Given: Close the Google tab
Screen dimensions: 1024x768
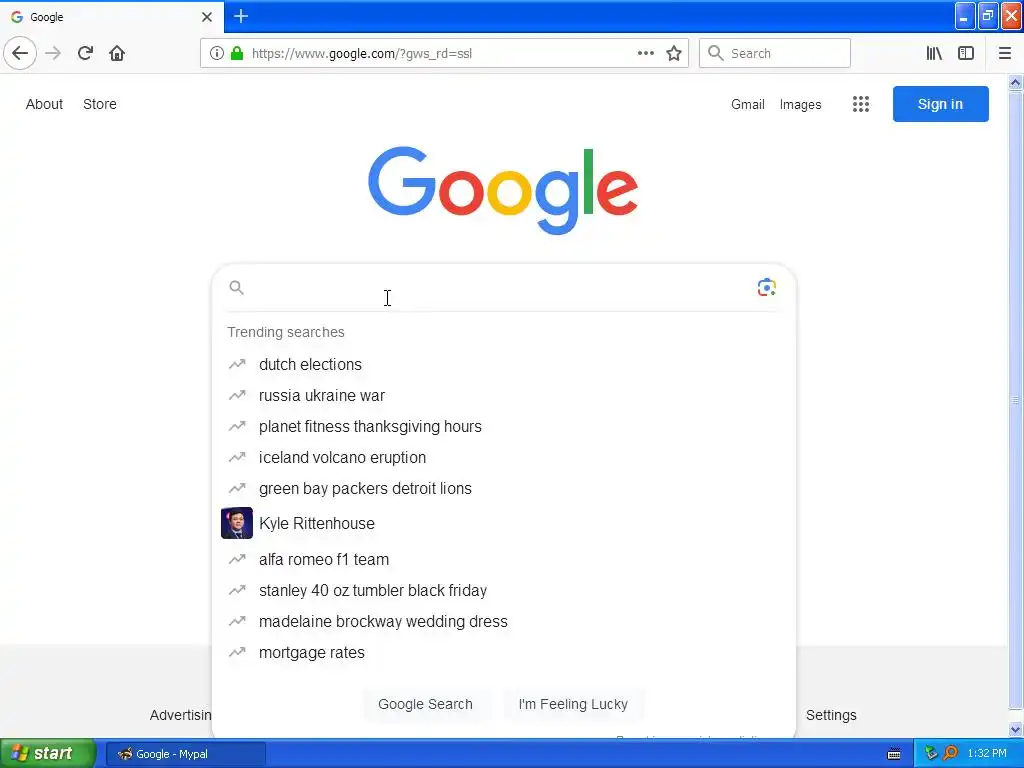Looking at the screenshot, I should click(x=206, y=17).
